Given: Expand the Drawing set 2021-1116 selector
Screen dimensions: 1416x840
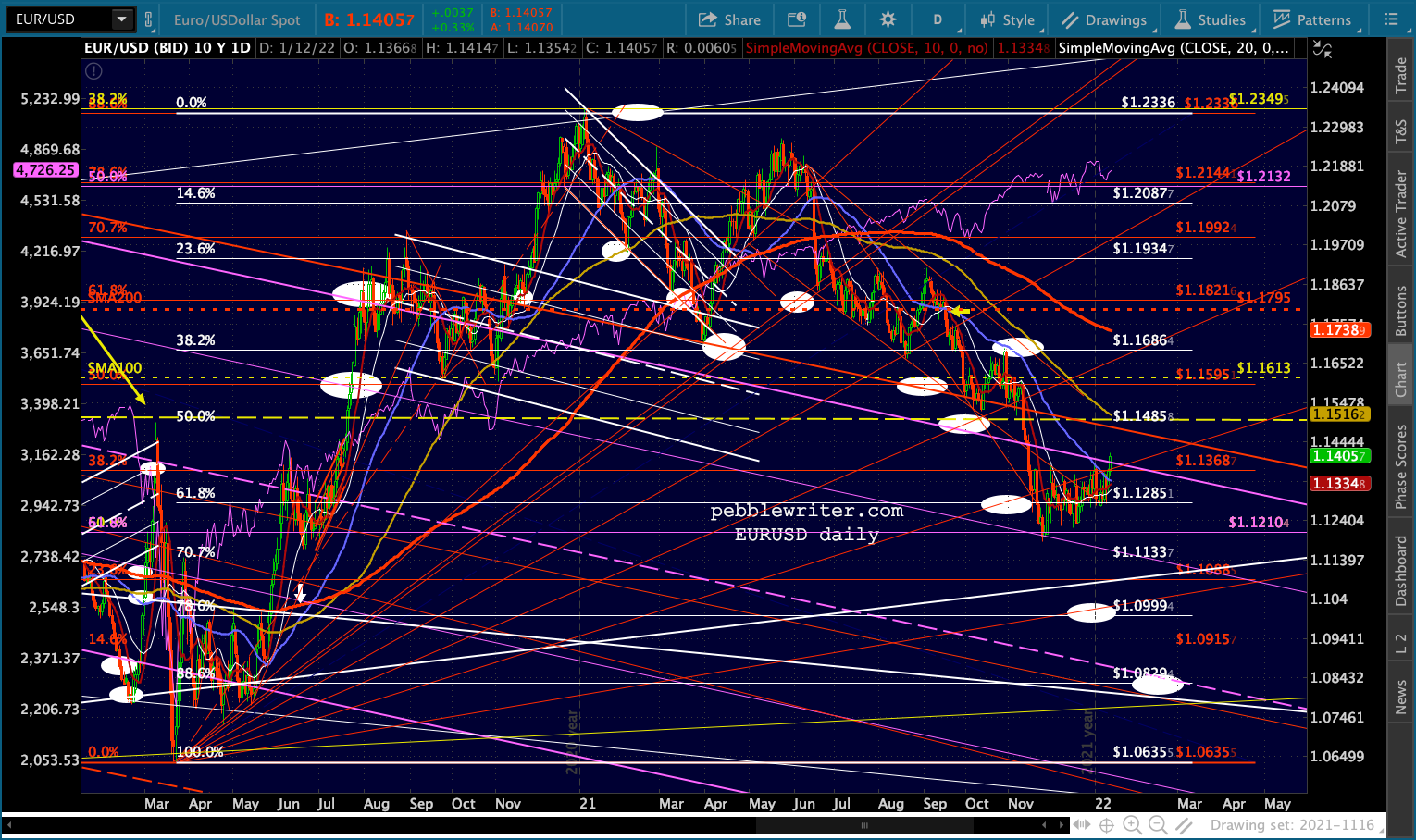Looking at the screenshot, I should pos(1292,825).
